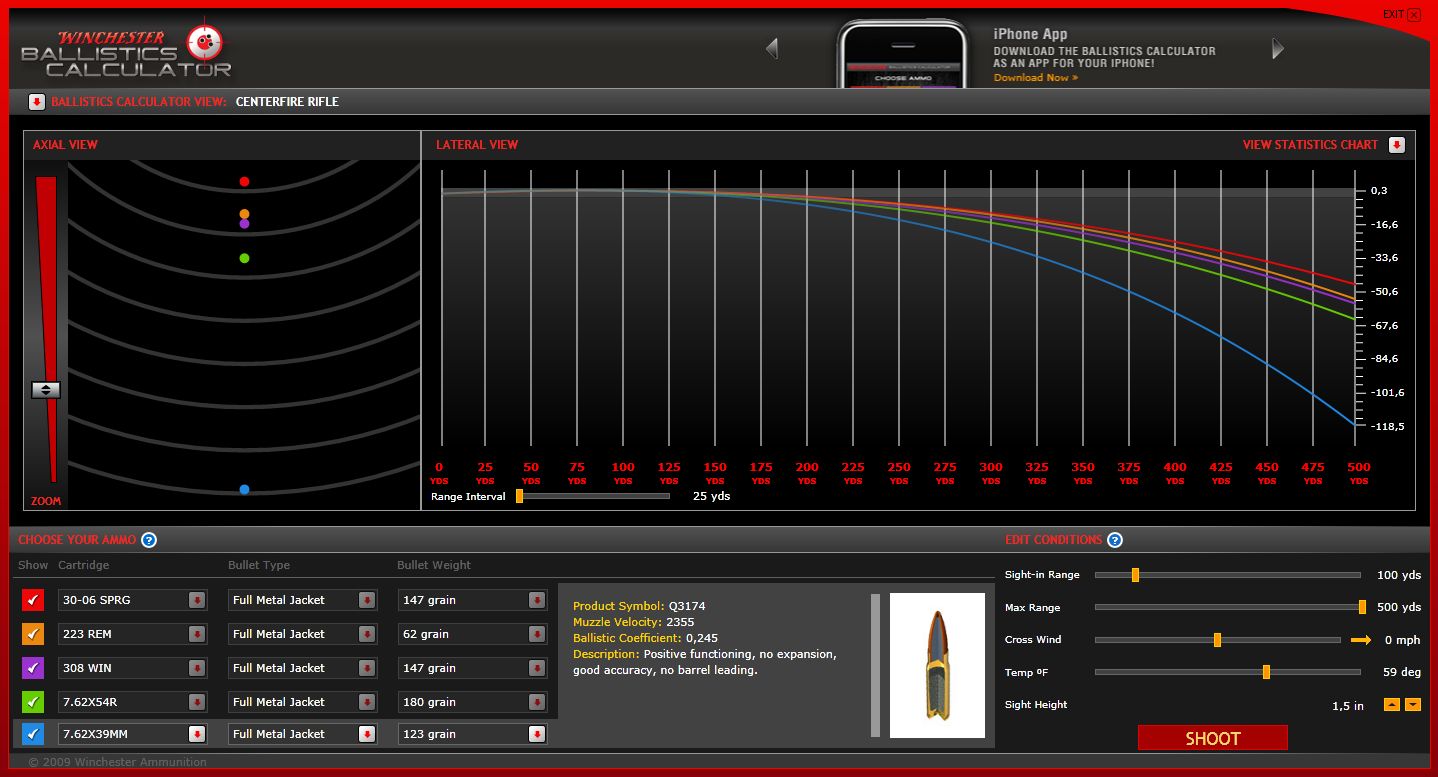Click the cross wind direction arrow
The width and height of the screenshot is (1438, 777).
[x=1361, y=640]
